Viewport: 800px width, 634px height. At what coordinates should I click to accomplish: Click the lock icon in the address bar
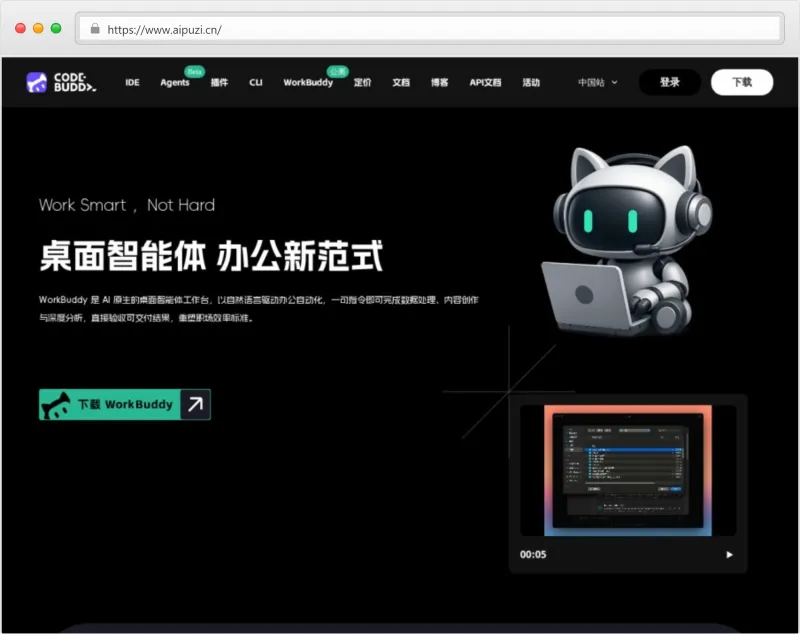click(x=95, y=30)
